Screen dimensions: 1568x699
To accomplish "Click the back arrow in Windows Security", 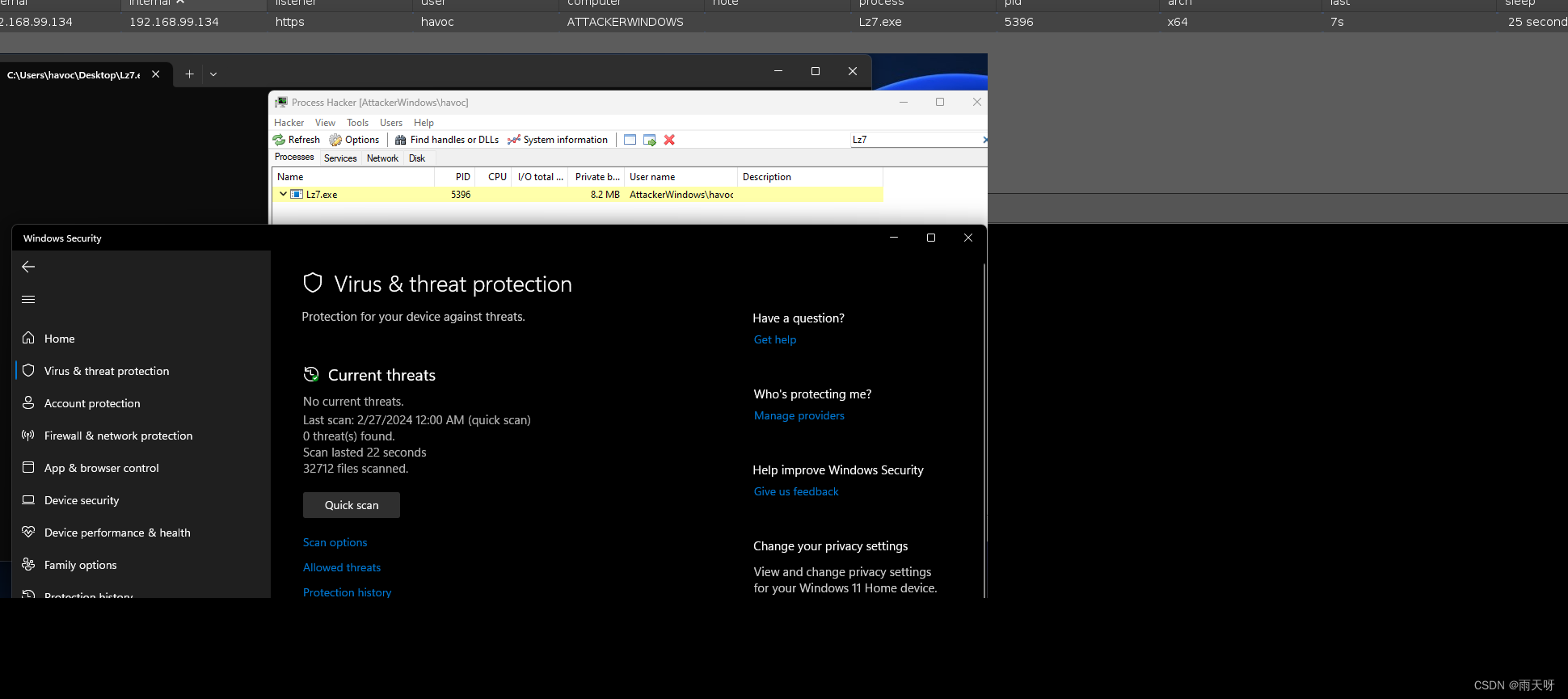I will 28,267.
